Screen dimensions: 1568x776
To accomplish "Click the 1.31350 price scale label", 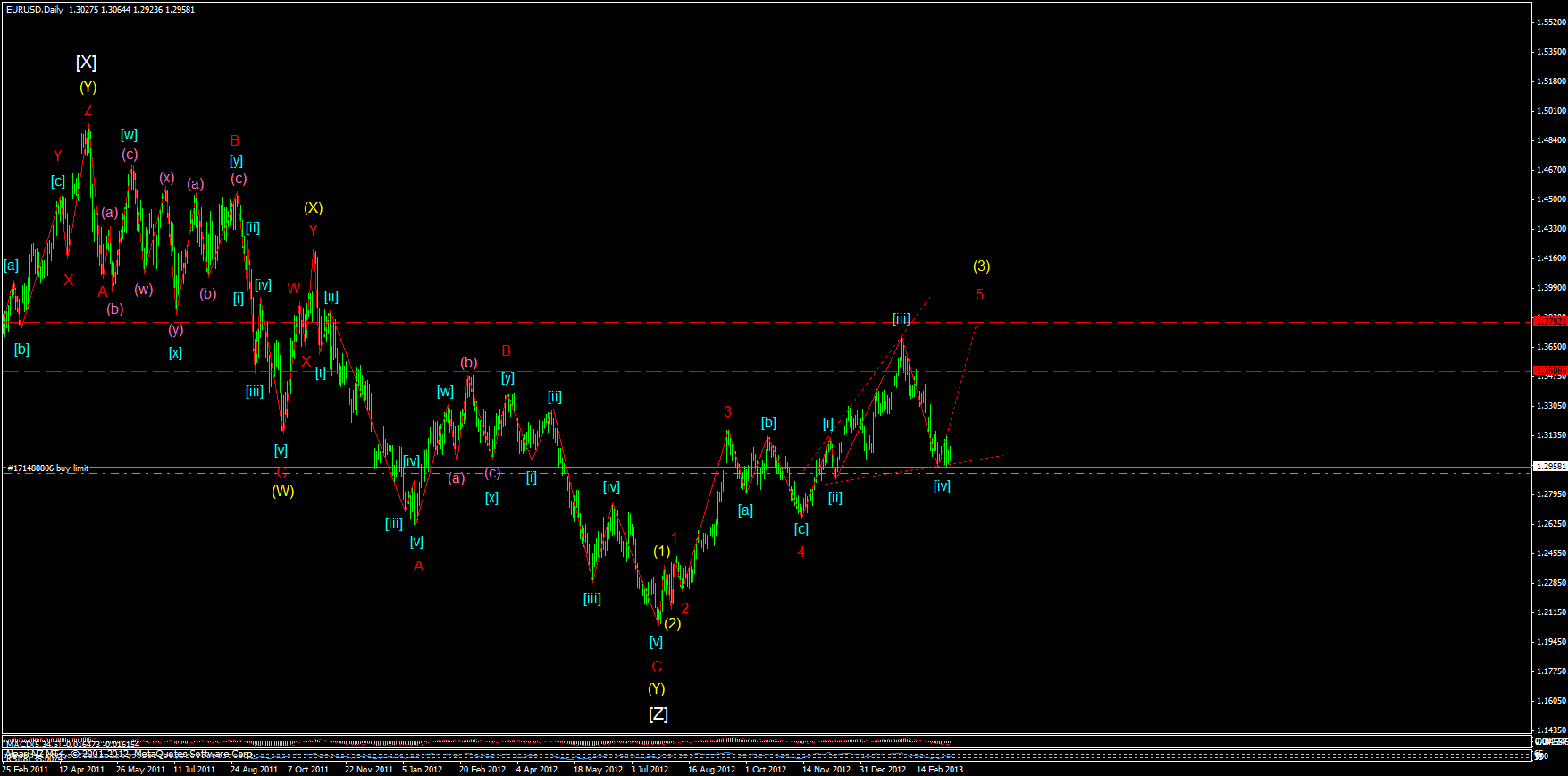I will (x=1551, y=435).
